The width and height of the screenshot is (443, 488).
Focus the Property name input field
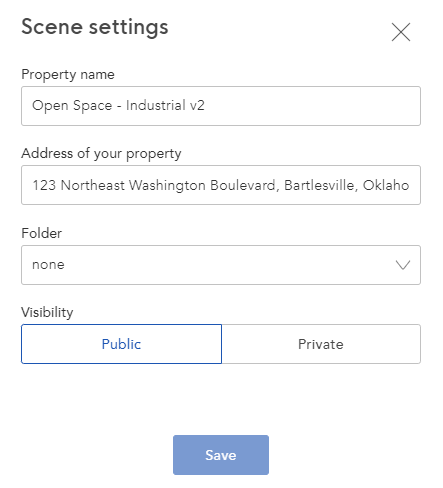[221, 106]
